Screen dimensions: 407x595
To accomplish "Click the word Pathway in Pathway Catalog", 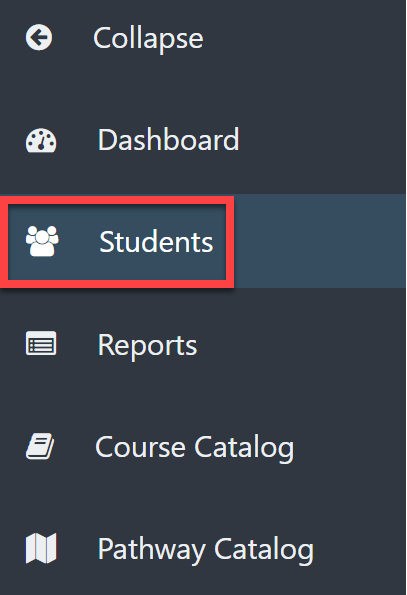I will 152,550.
